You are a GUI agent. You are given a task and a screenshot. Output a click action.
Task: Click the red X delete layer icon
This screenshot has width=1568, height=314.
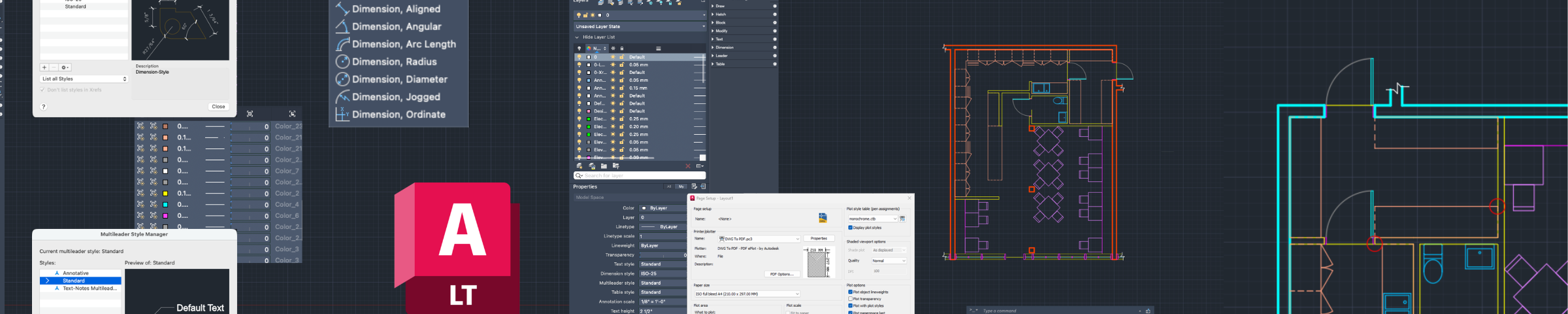(687, 166)
